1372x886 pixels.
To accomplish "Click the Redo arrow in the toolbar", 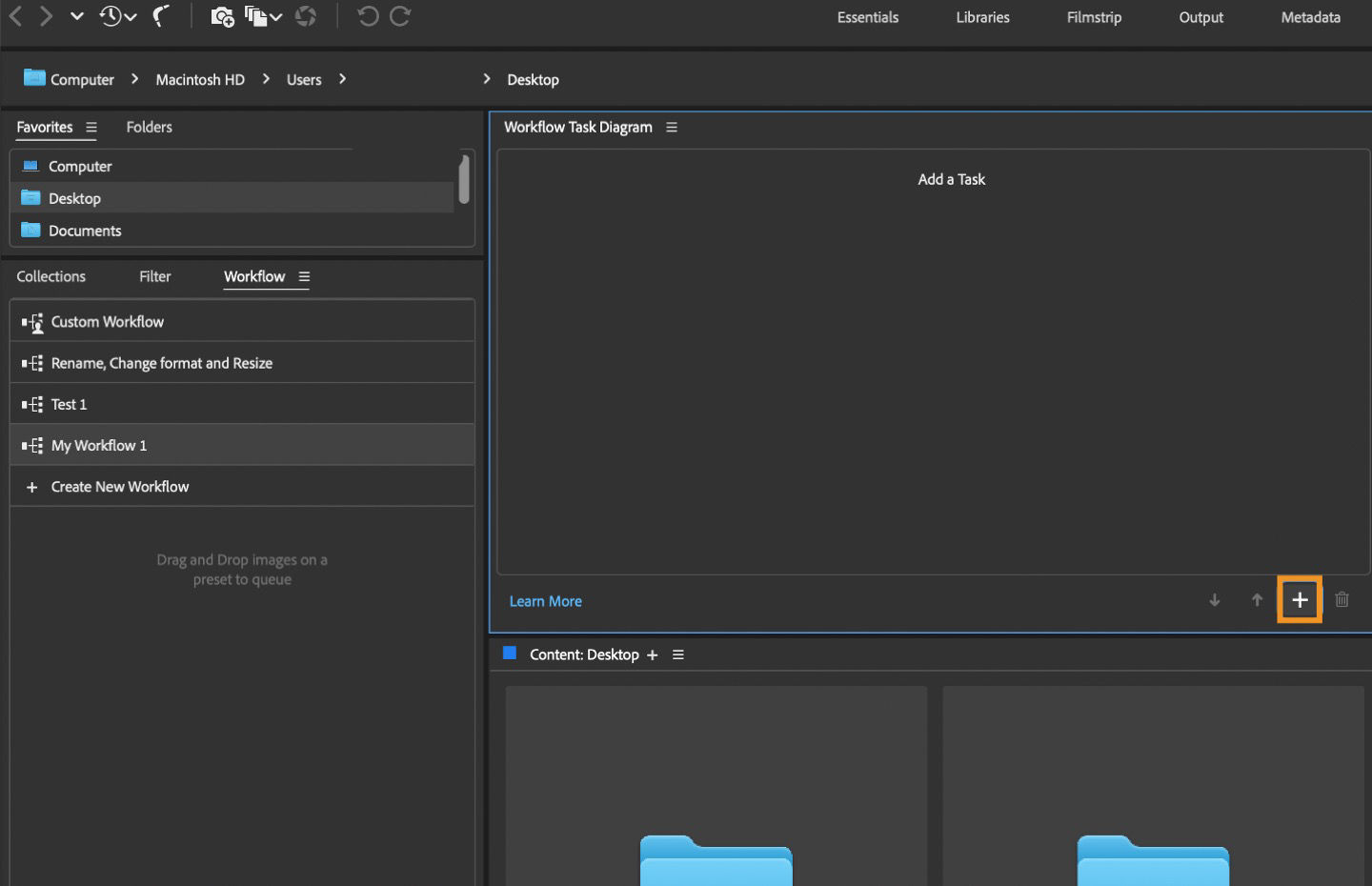I will click(x=400, y=16).
